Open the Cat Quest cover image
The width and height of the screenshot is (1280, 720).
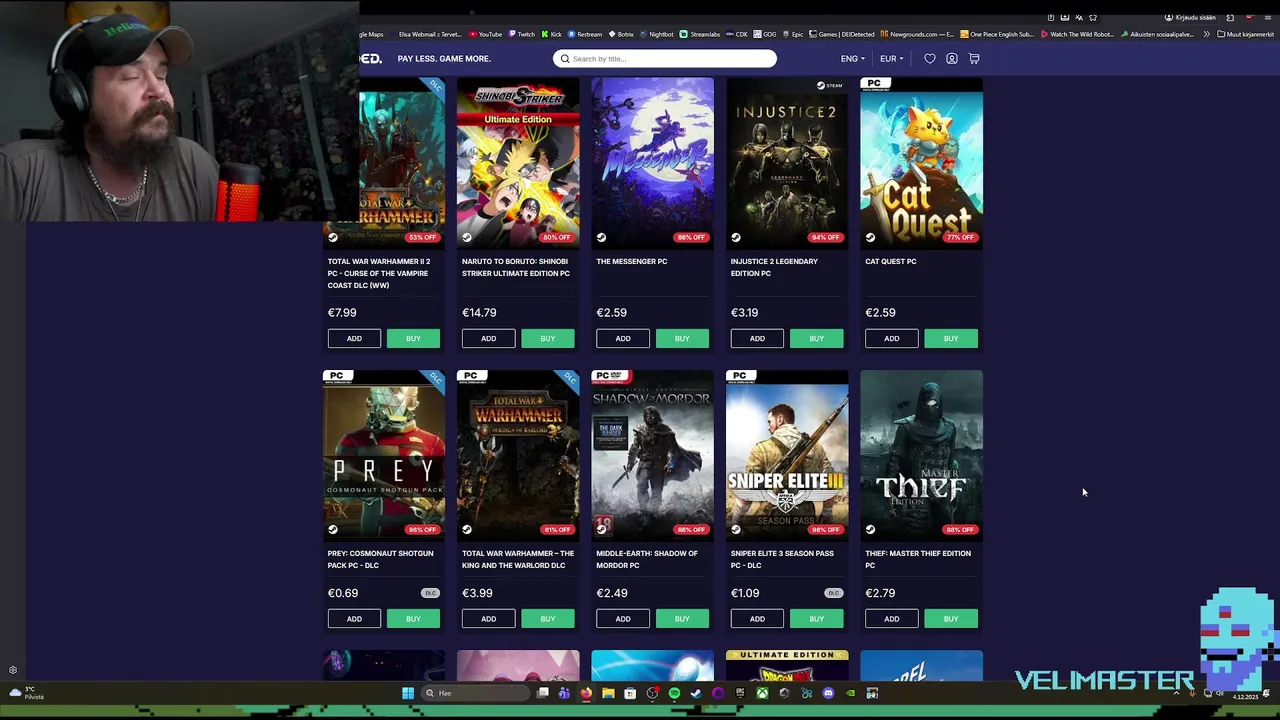tap(922, 163)
